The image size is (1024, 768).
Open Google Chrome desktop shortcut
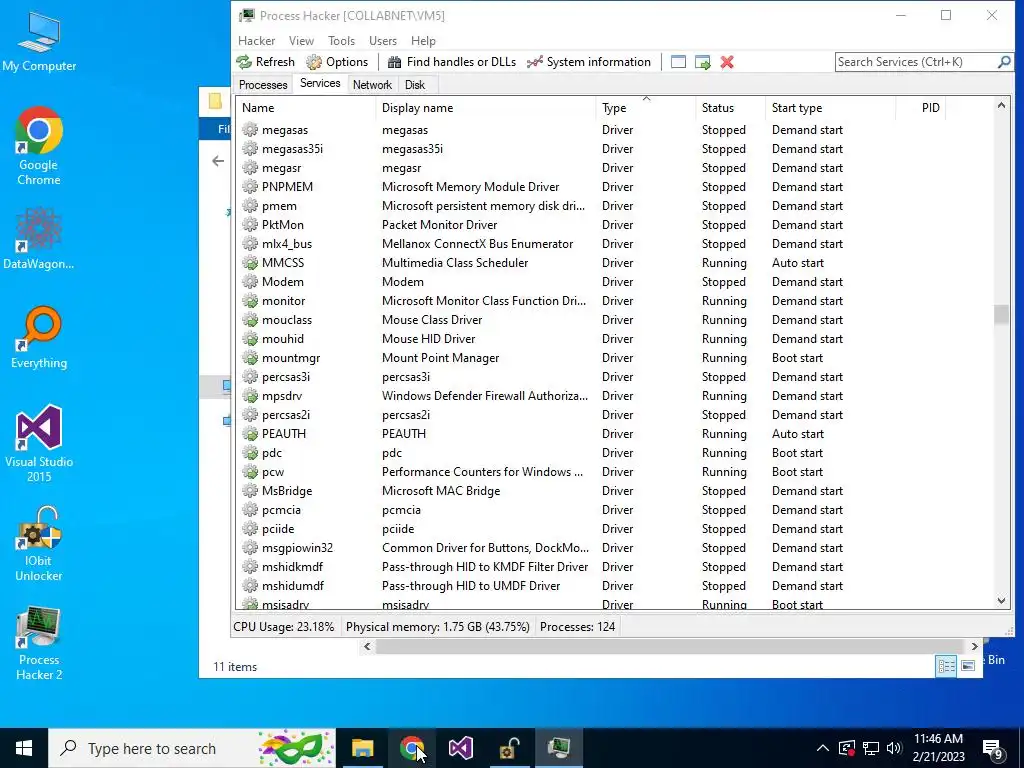[x=39, y=146]
